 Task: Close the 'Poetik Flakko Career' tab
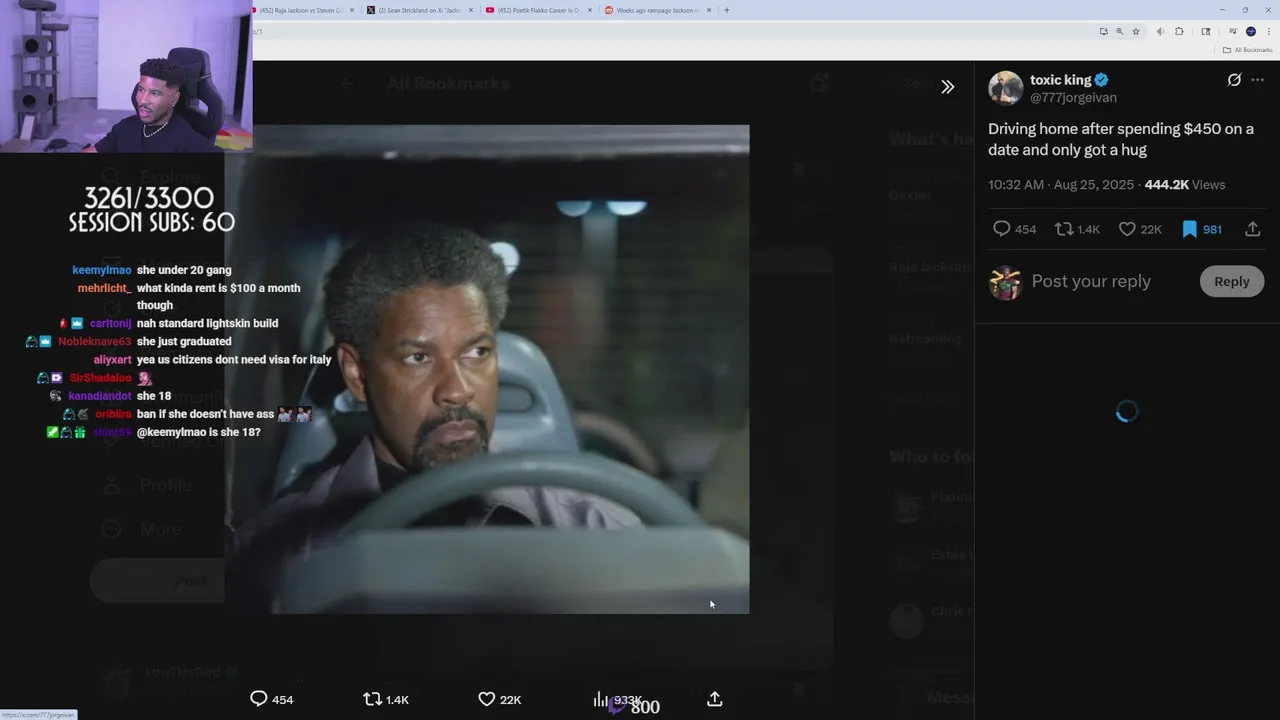tap(590, 10)
